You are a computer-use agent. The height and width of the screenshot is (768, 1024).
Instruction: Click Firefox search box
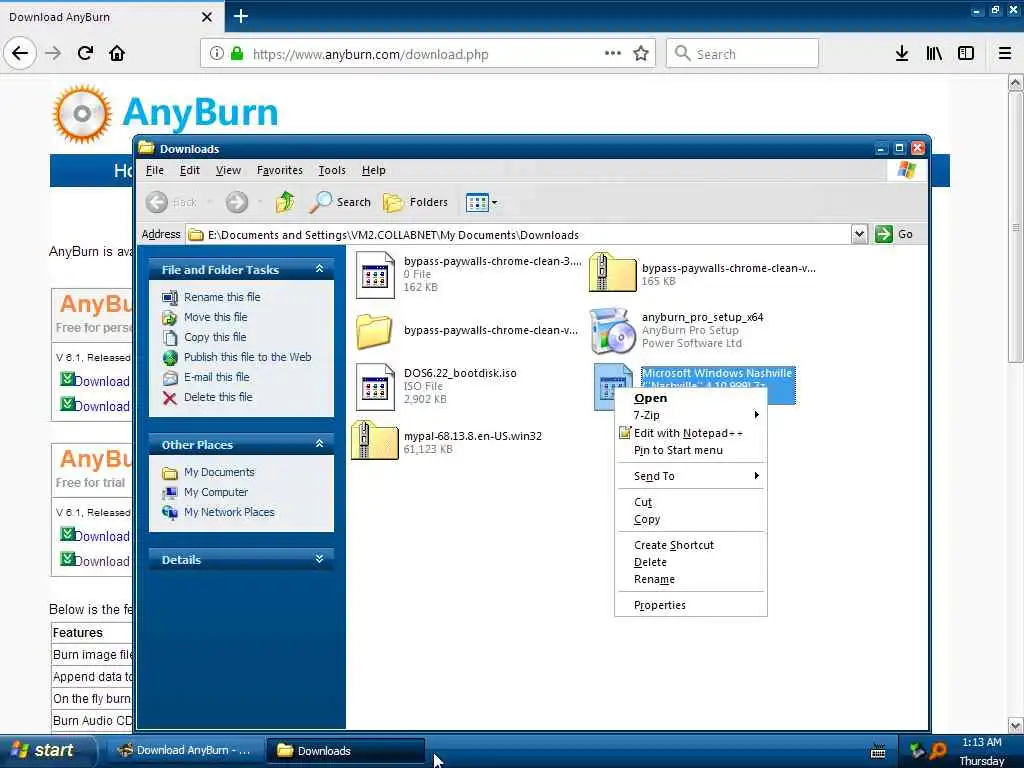point(742,54)
